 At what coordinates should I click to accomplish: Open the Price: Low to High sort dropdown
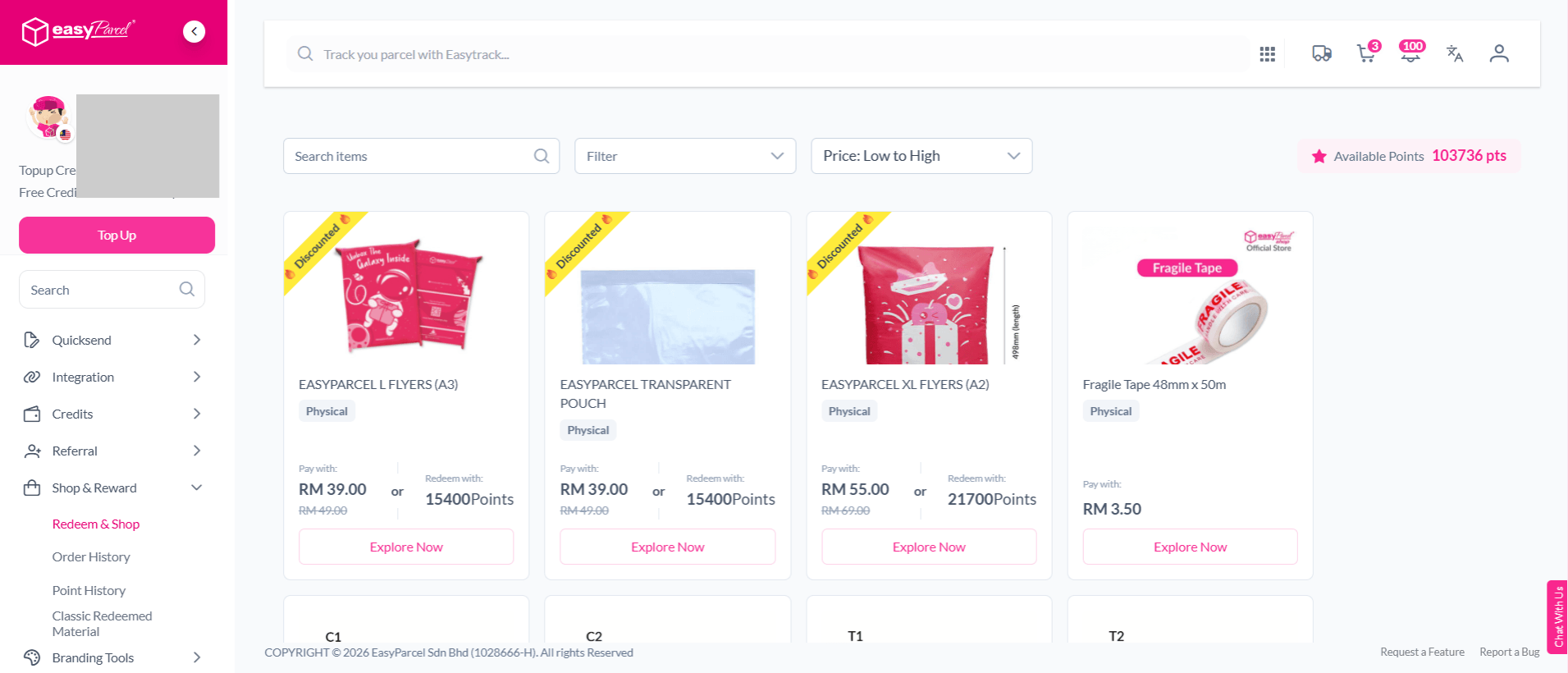921,156
